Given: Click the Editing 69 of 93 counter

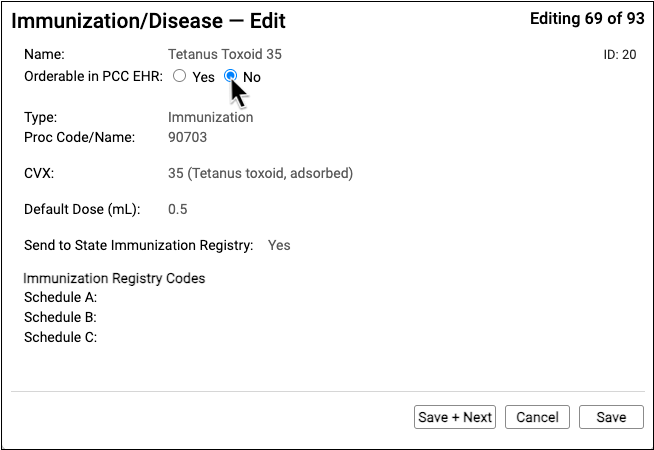Looking at the screenshot, I should 584,17.
